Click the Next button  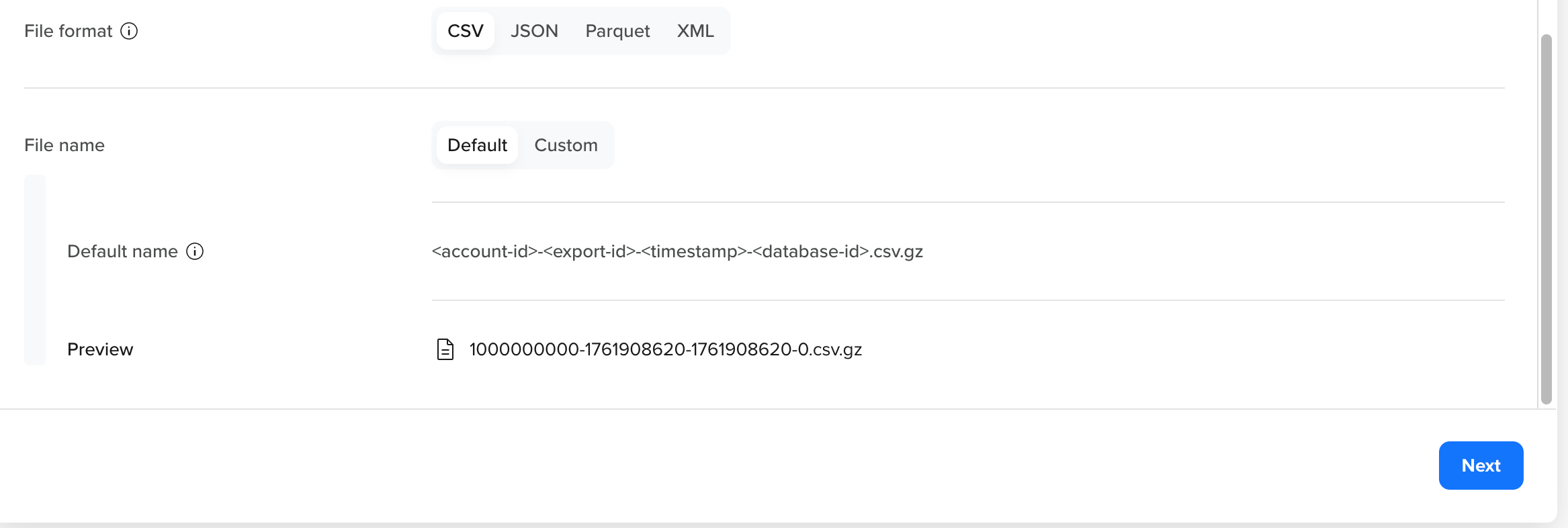pyautogui.click(x=1481, y=465)
